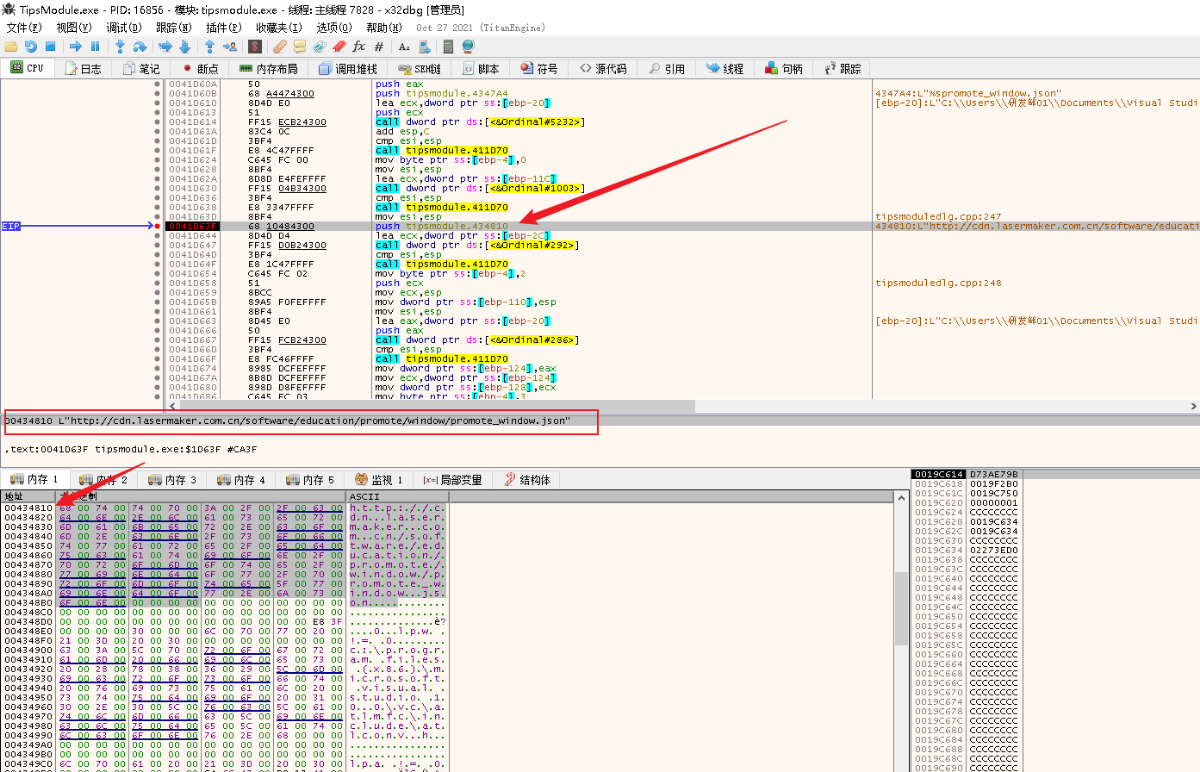The image size is (1200, 772).
Task: Open the 收藏夹(I) menu
Action: (280, 27)
